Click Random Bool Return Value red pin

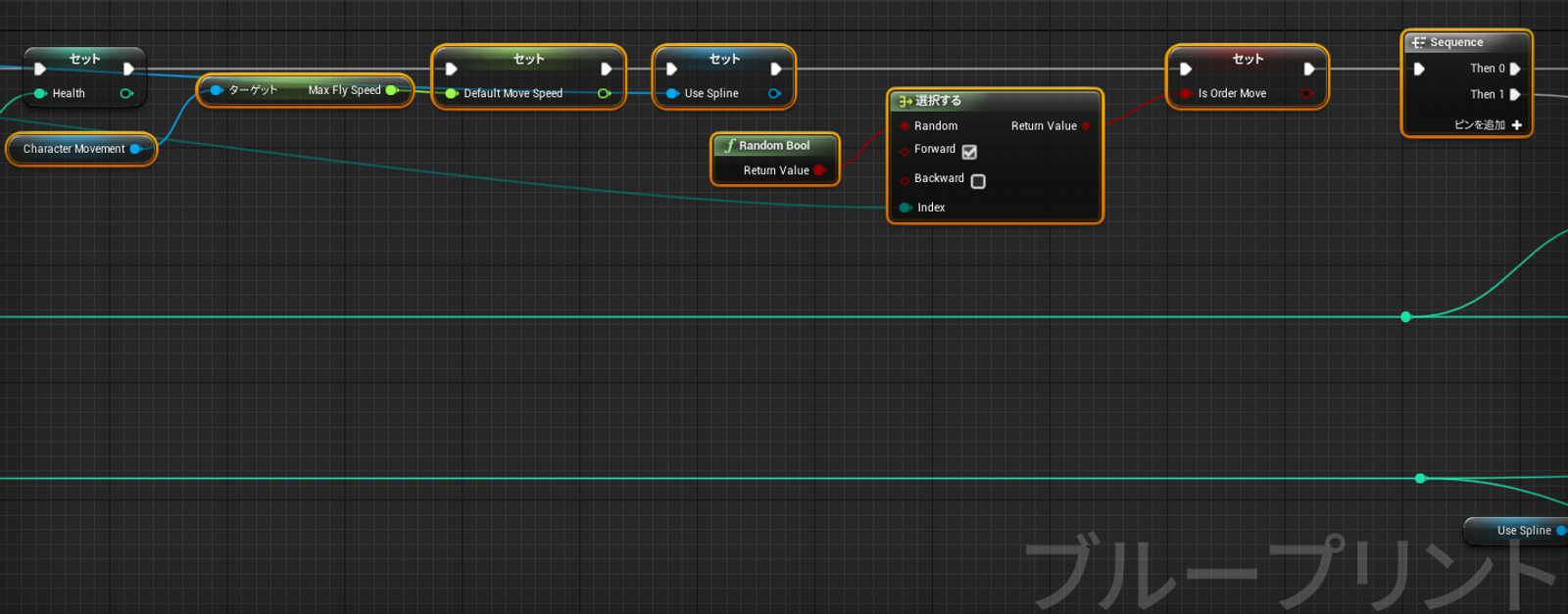coord(820,170)
